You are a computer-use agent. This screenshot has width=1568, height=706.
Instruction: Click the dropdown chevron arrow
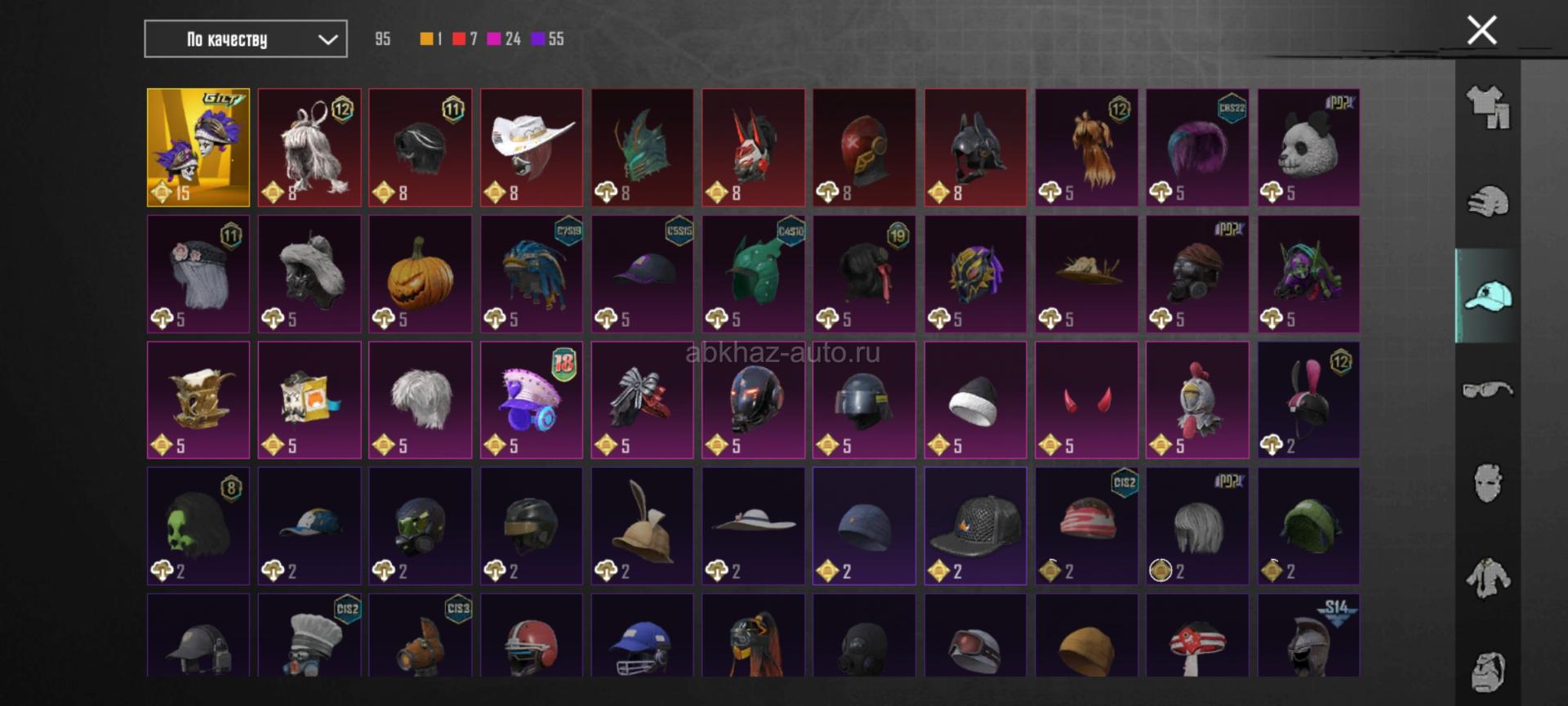coord(327,39)
